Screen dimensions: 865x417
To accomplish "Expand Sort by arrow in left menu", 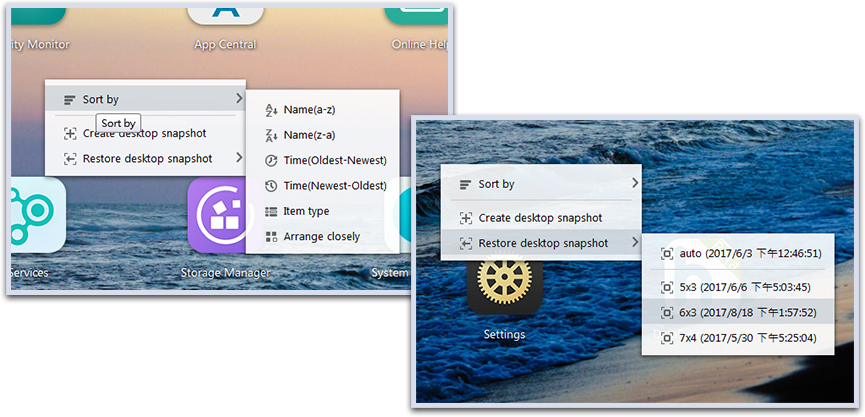I will coord(239,99).
